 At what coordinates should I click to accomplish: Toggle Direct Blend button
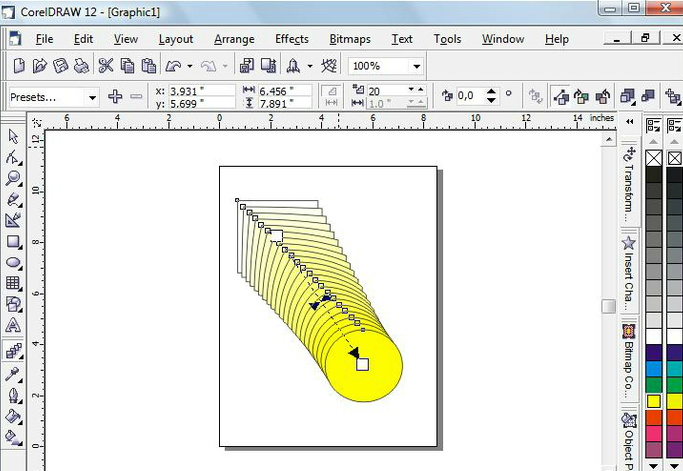point(561,96)
